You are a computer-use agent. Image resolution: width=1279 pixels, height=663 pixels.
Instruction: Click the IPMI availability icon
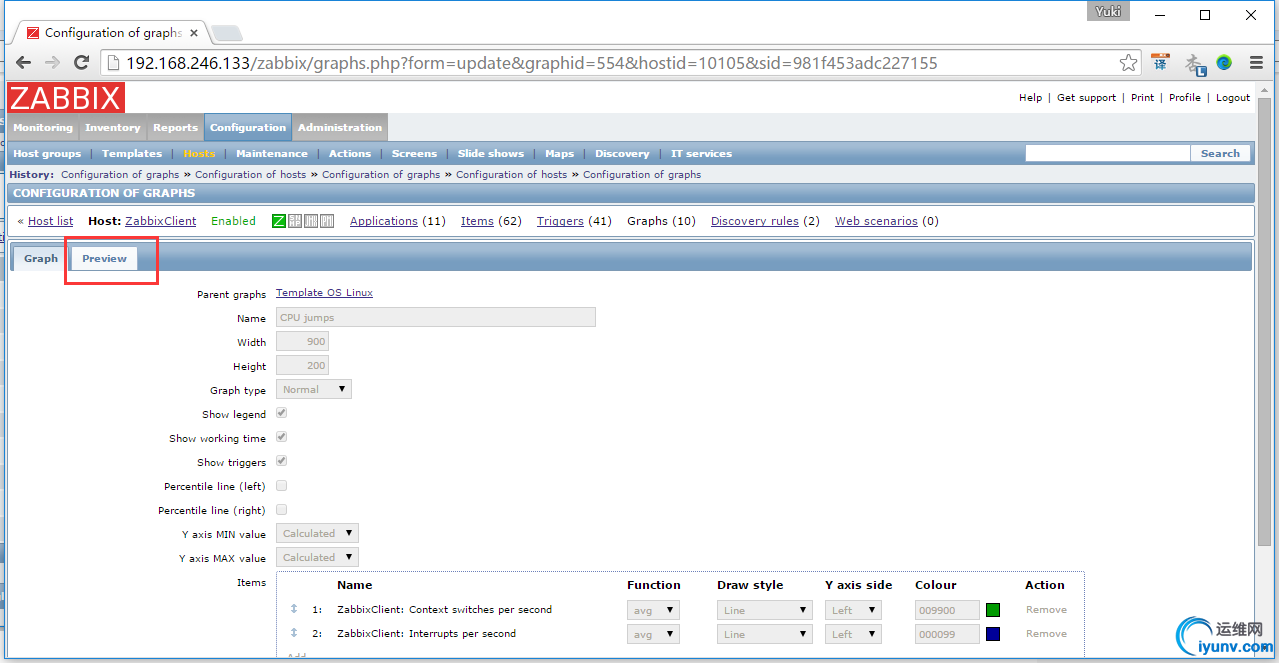[327, 221]
